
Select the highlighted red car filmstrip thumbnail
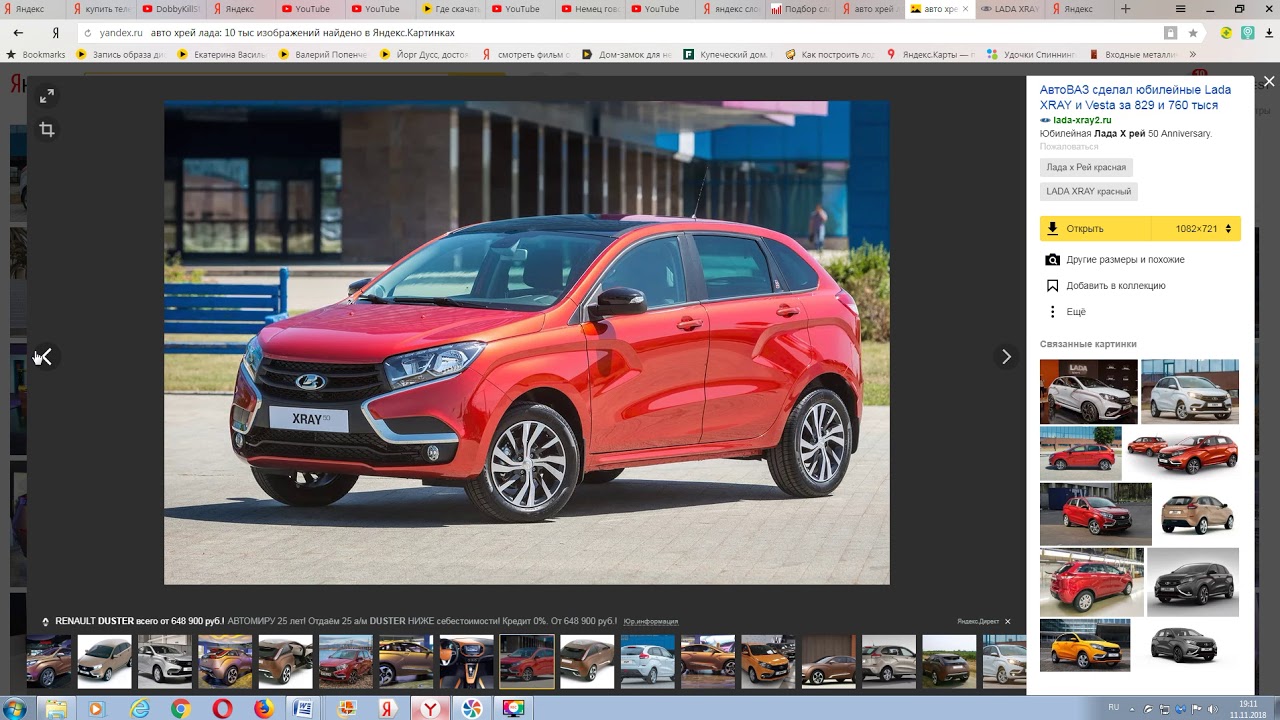[527, 661]
